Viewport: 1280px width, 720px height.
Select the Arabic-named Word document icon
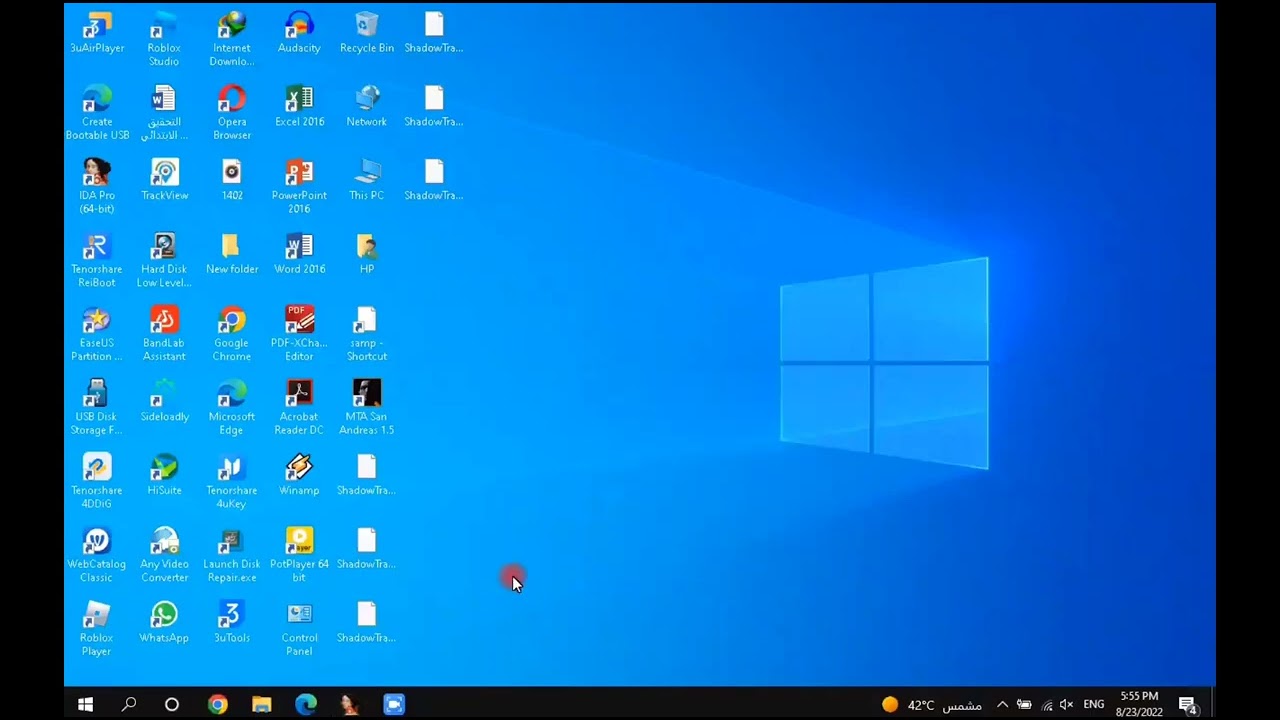click(x=164, y=113)
